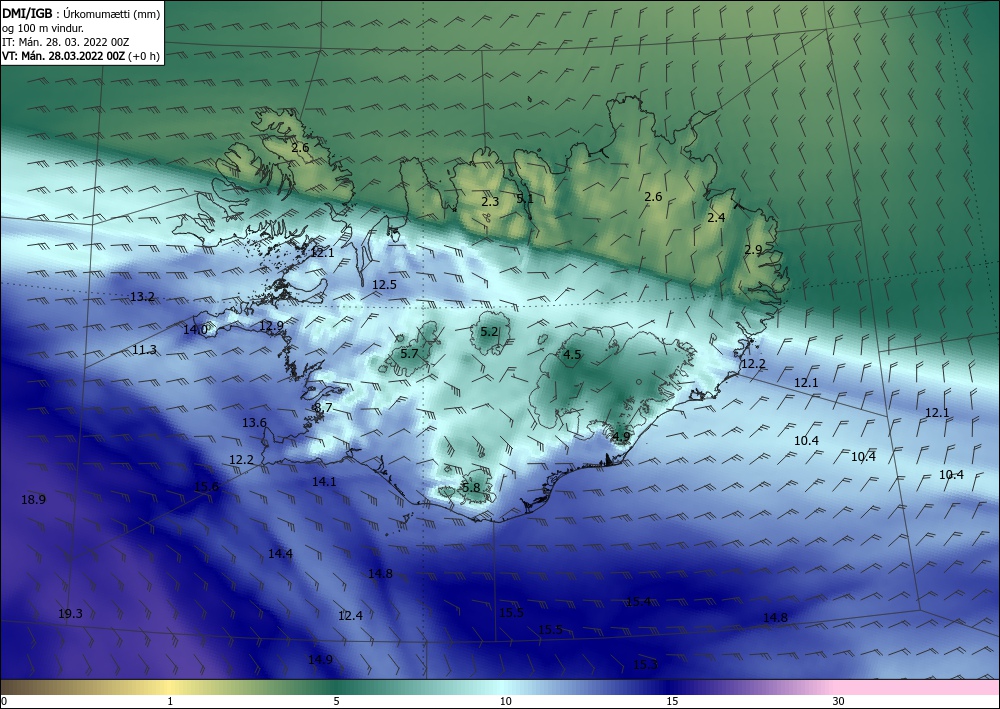Viewport: 1000px width, 709px height.
Task: Click the color scale label '15'
Action: 672,701
